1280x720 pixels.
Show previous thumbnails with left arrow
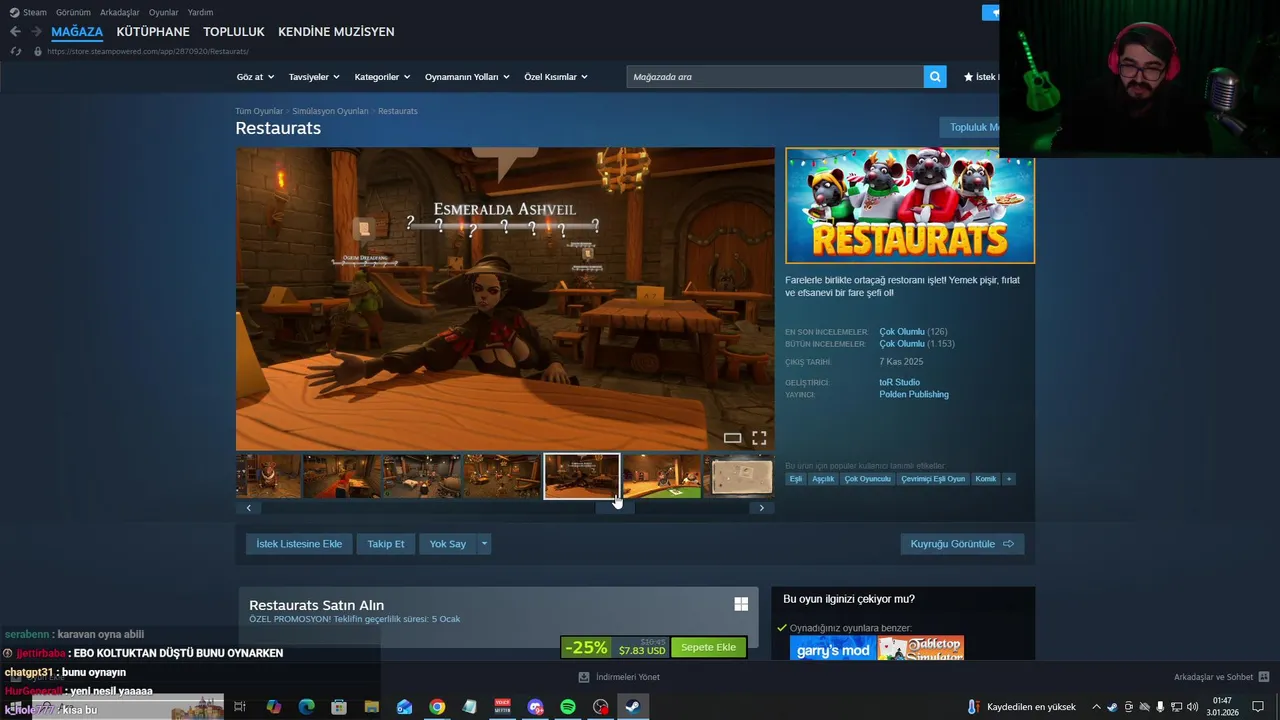249,508
